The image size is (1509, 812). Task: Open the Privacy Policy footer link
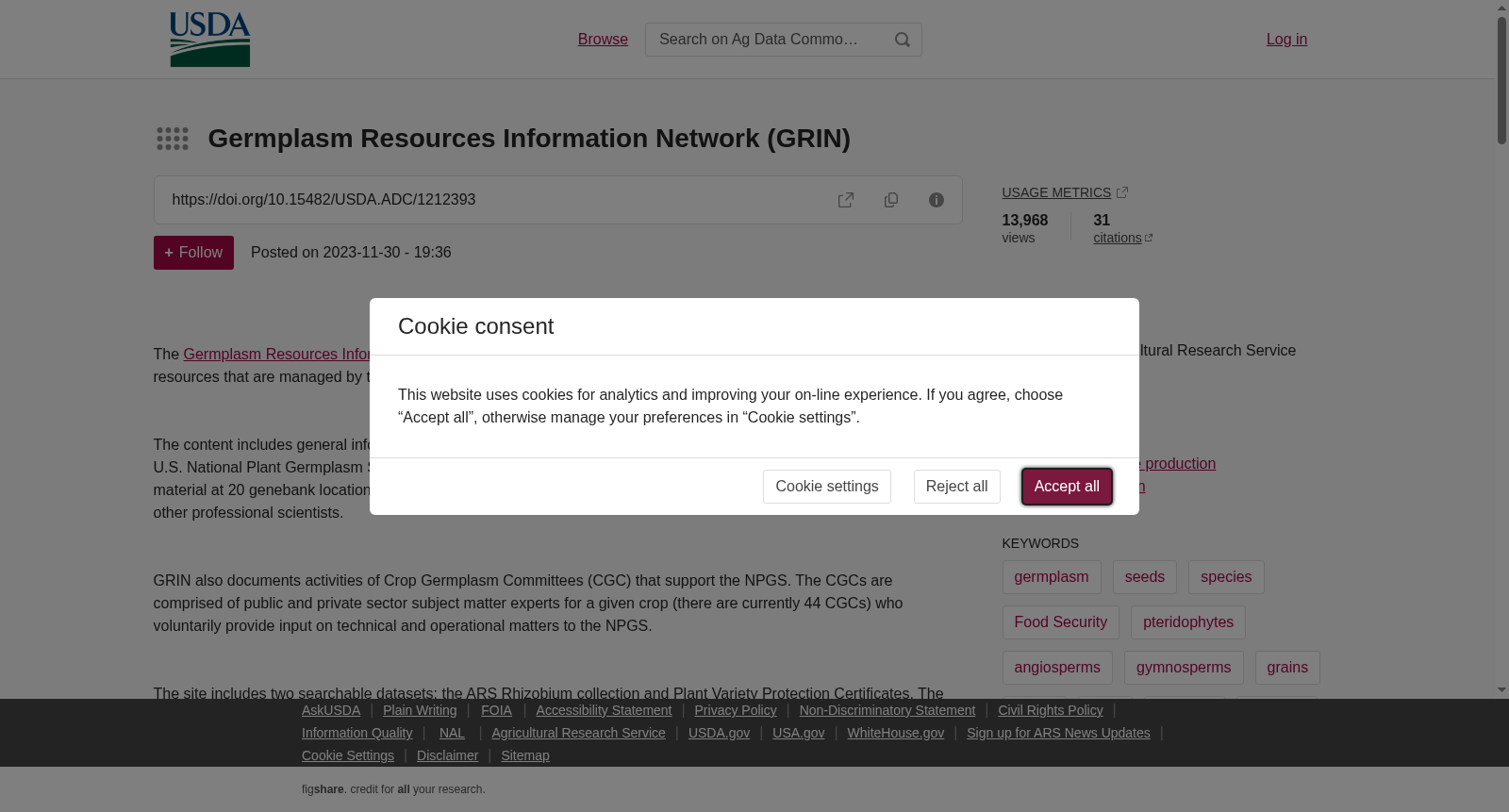[x=736, y=710]
